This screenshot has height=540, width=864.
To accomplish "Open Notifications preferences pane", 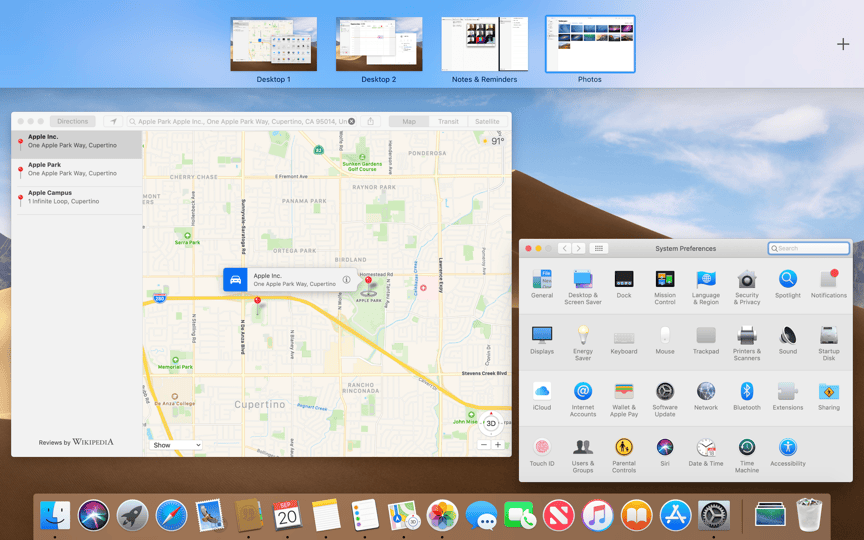I will click(x=828, y=284).
